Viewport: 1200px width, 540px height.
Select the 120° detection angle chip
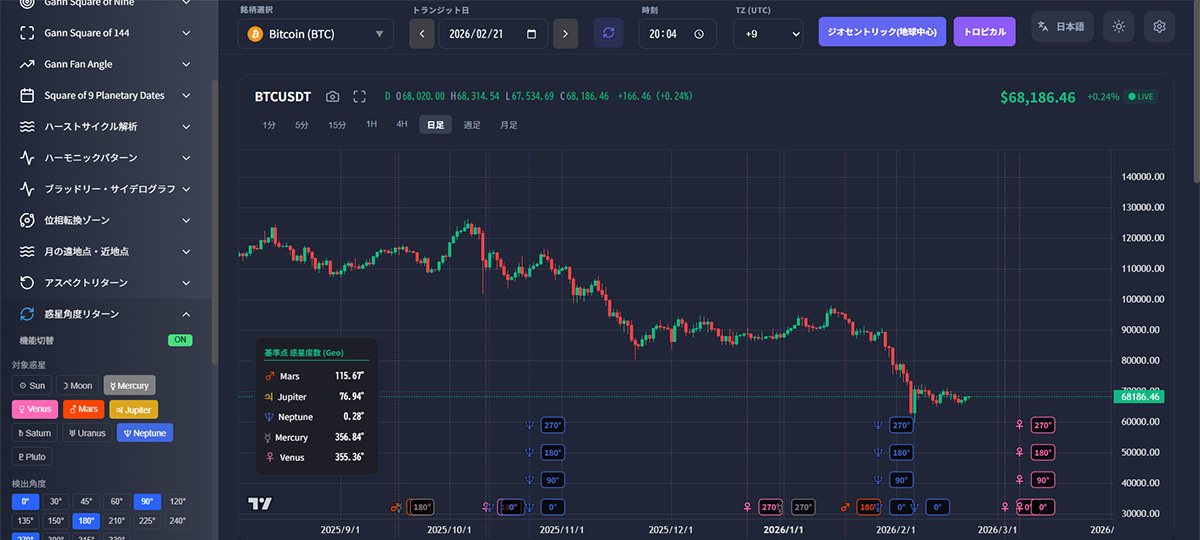[x=177, y=502]
